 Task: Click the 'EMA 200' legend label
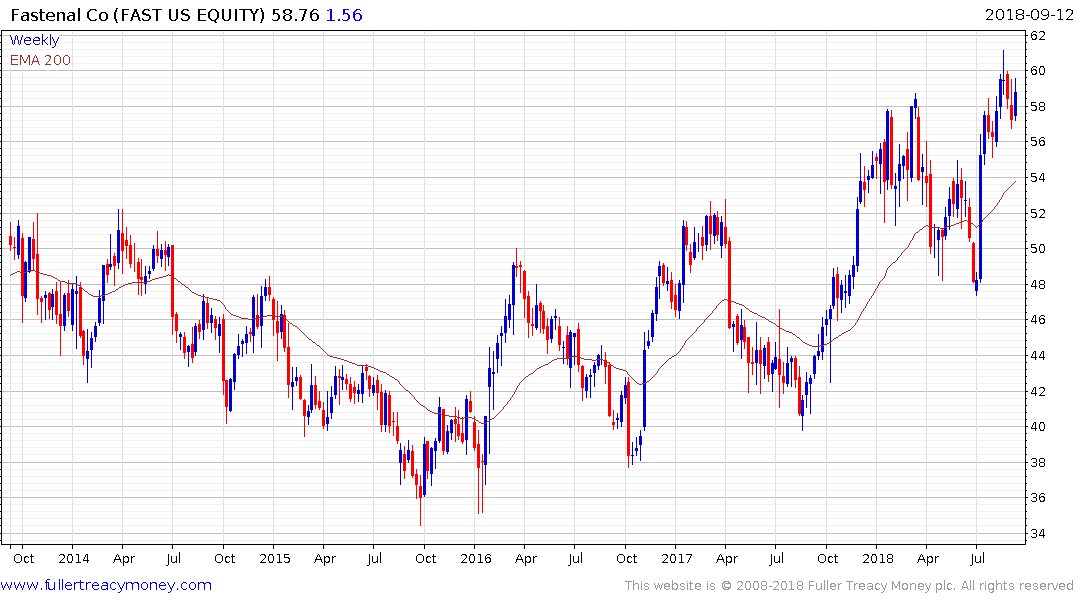tap(40, 60)
